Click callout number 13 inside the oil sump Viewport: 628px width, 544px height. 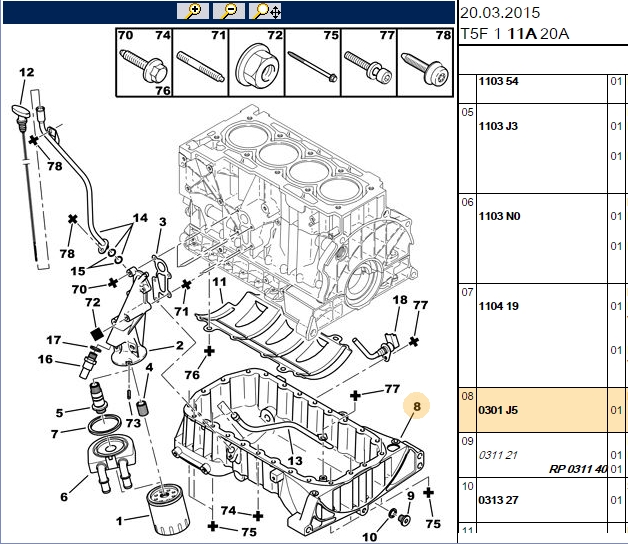point(295,461)
